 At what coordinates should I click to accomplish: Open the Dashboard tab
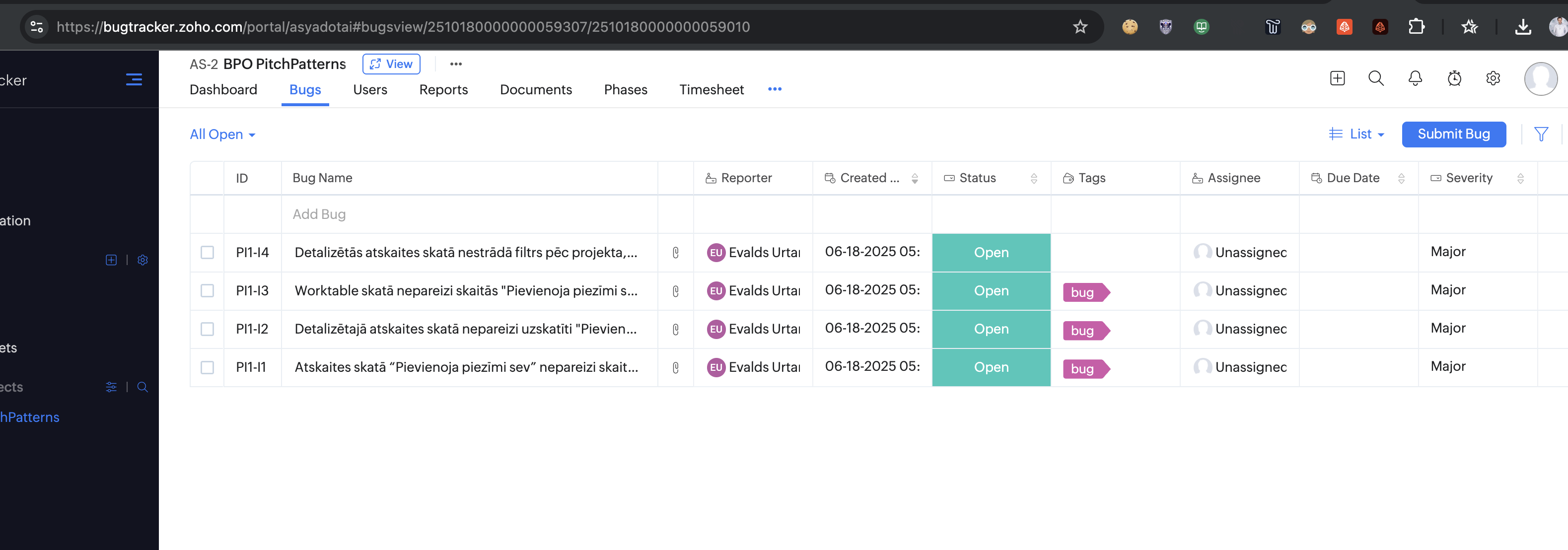point(223,90)
